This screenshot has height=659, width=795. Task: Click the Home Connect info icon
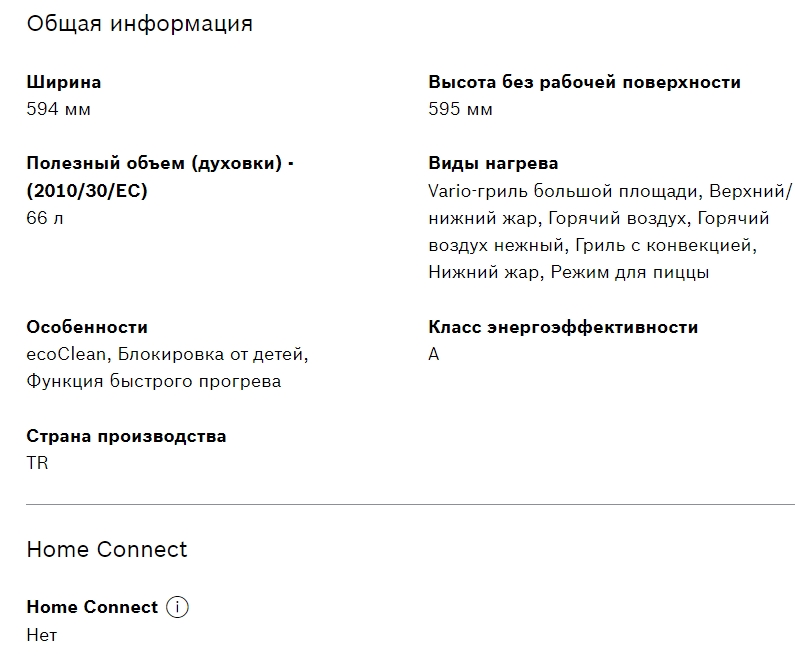[x=177, y=607]
